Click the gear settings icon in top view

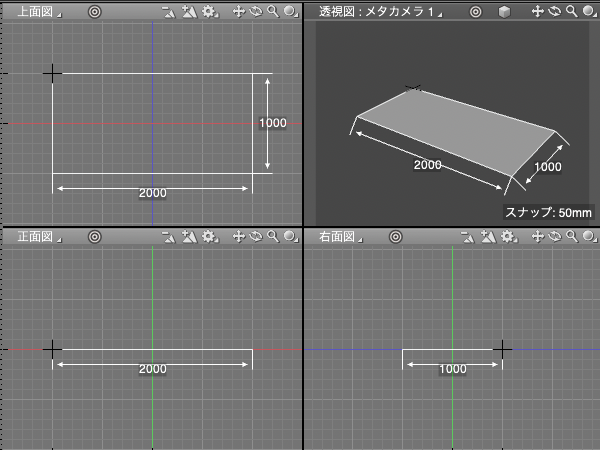click(208, 12)
